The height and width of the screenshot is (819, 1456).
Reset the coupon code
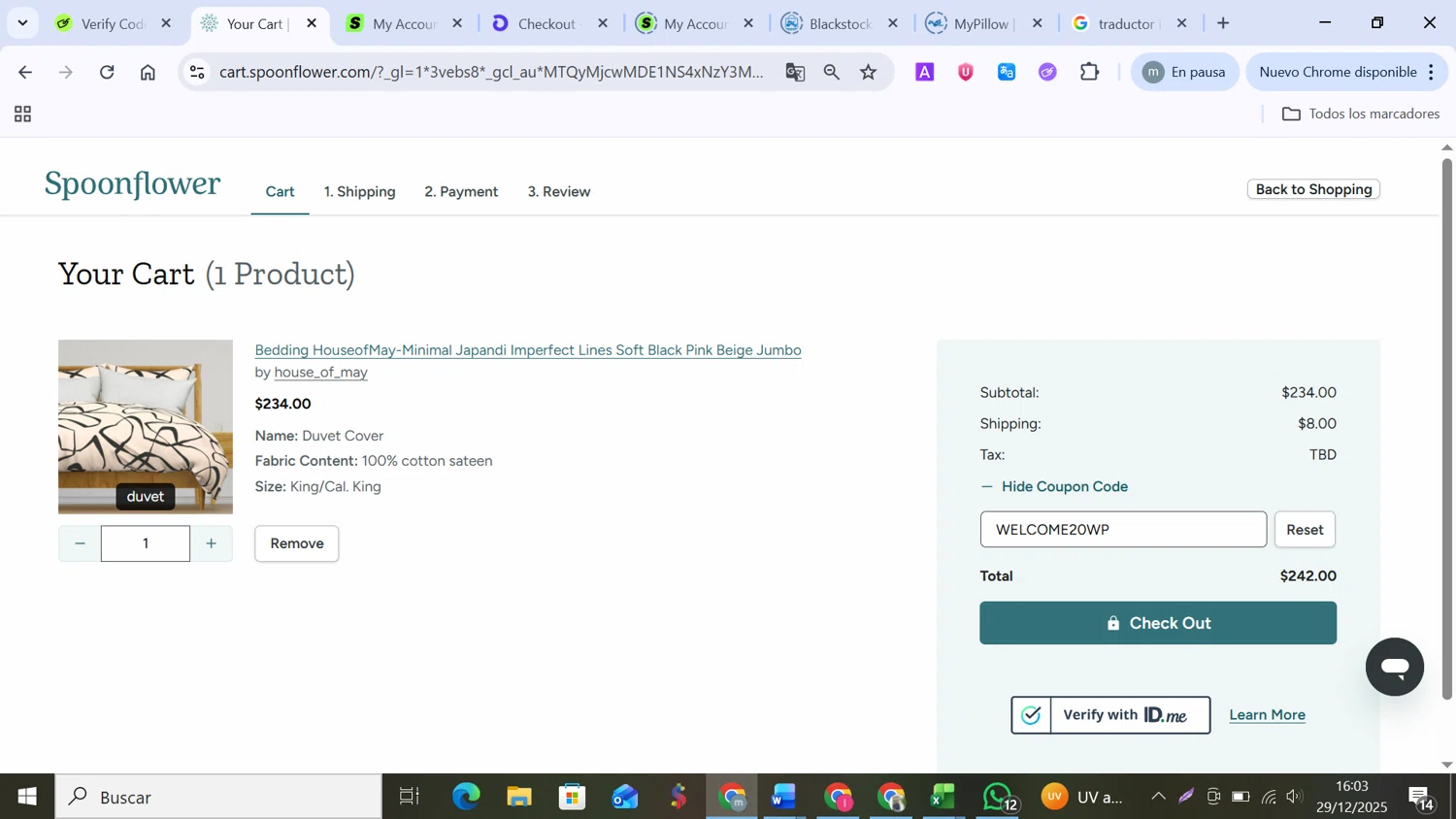click(x=1305, y=530)
